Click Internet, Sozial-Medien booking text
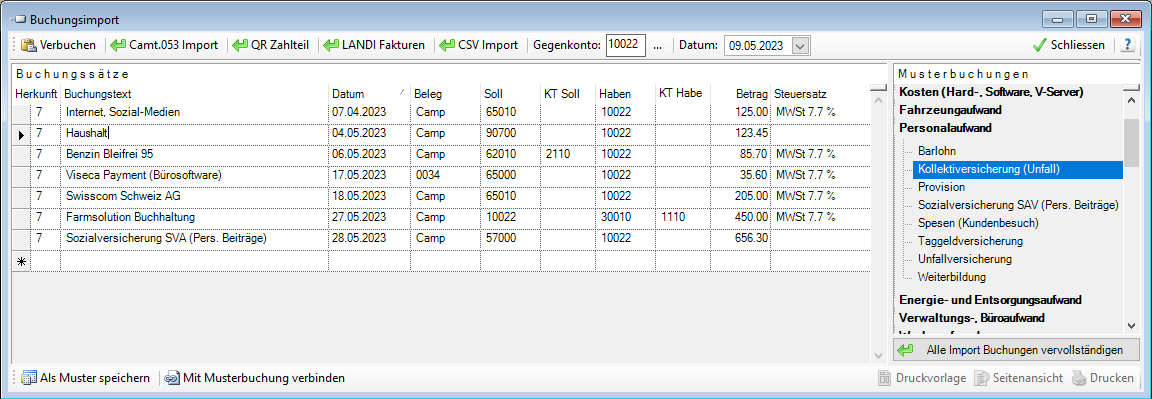Viewport: 1152px width, 399px height. click(123, 112)
